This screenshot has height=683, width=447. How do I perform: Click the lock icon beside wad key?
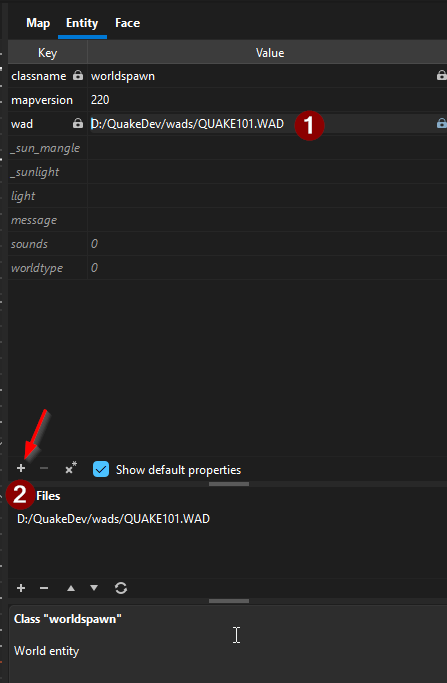click(78, 123)
